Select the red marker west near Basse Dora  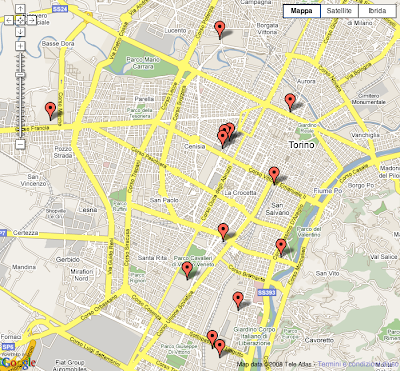coord(50,111)
